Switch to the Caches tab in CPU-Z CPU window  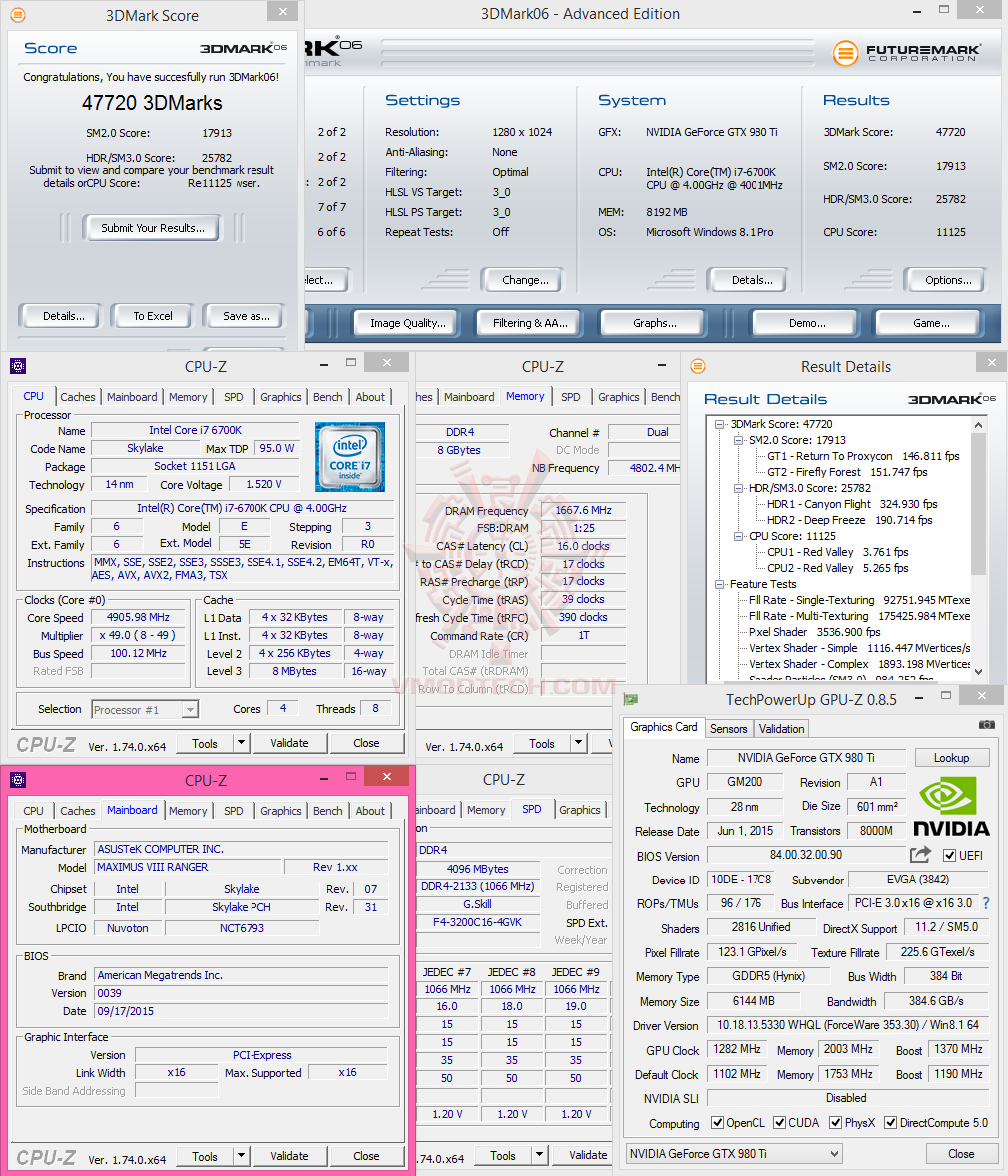[78, 397]
